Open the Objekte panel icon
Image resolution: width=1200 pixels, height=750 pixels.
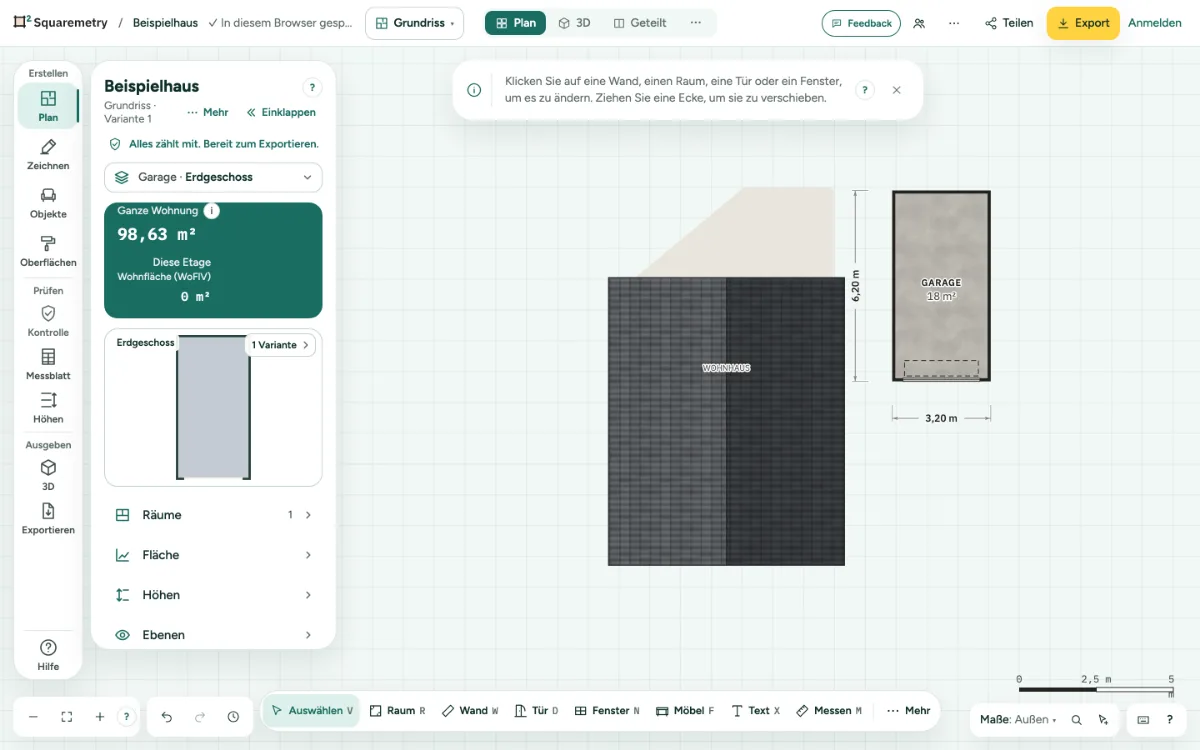48,203
